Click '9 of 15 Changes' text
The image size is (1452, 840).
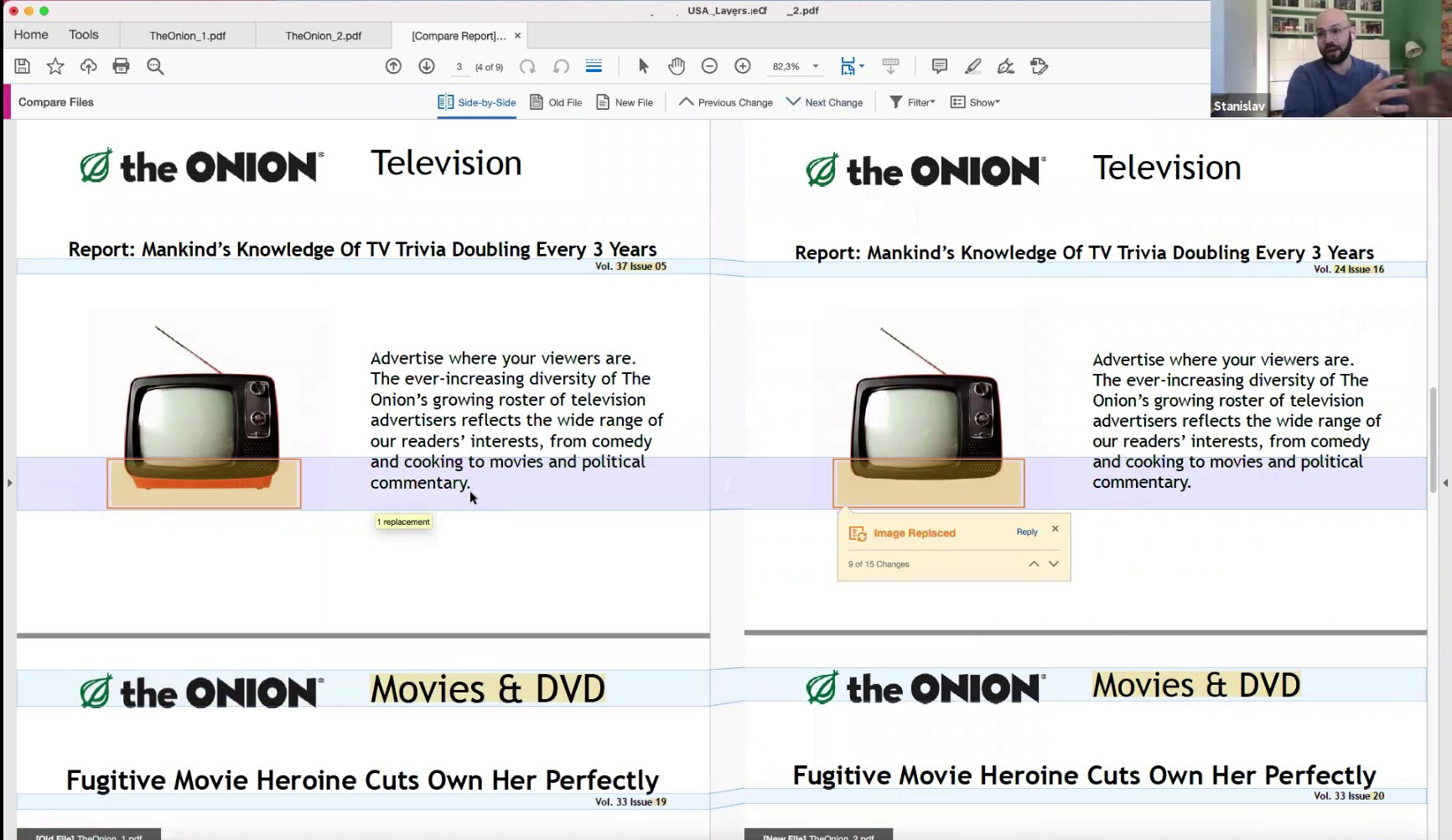879,564
